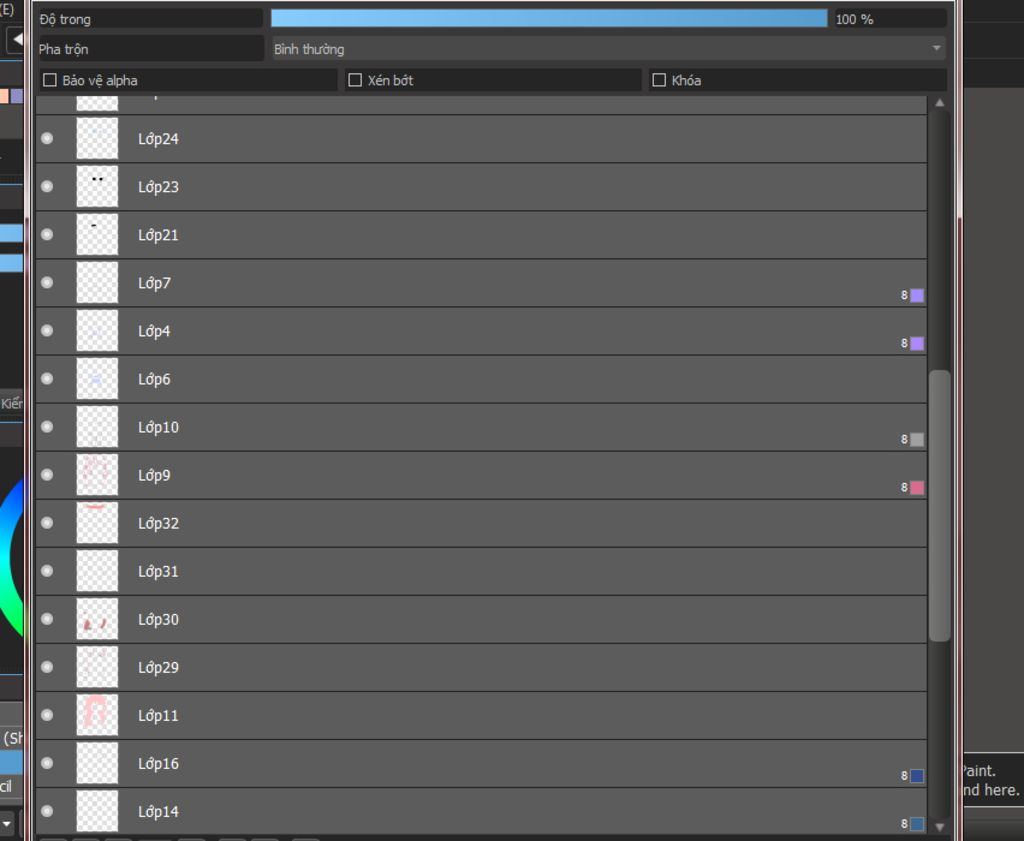Select layer thumbnail of Lớp29

point(97,667)
